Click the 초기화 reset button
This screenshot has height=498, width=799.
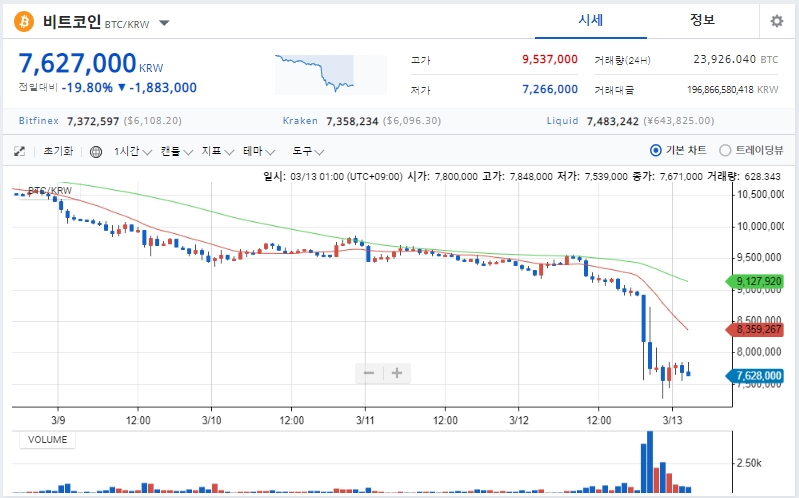(x=58, y=151)
